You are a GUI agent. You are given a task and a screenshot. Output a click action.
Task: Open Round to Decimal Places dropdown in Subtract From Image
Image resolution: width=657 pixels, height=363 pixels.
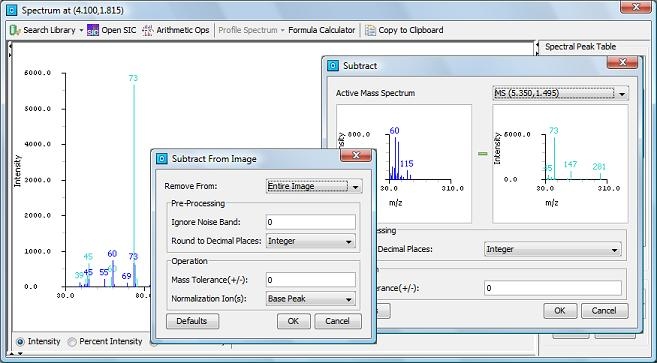click(310, 241)
